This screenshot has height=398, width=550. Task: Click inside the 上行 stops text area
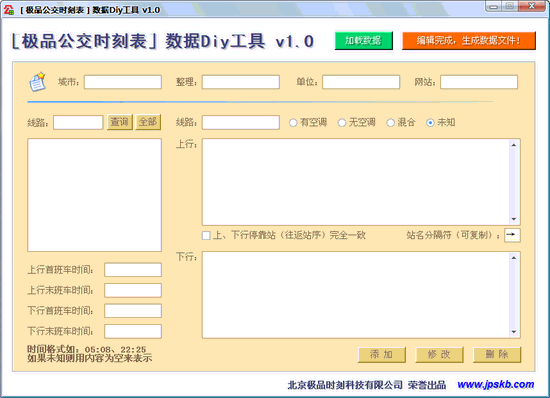click(356, 182)
